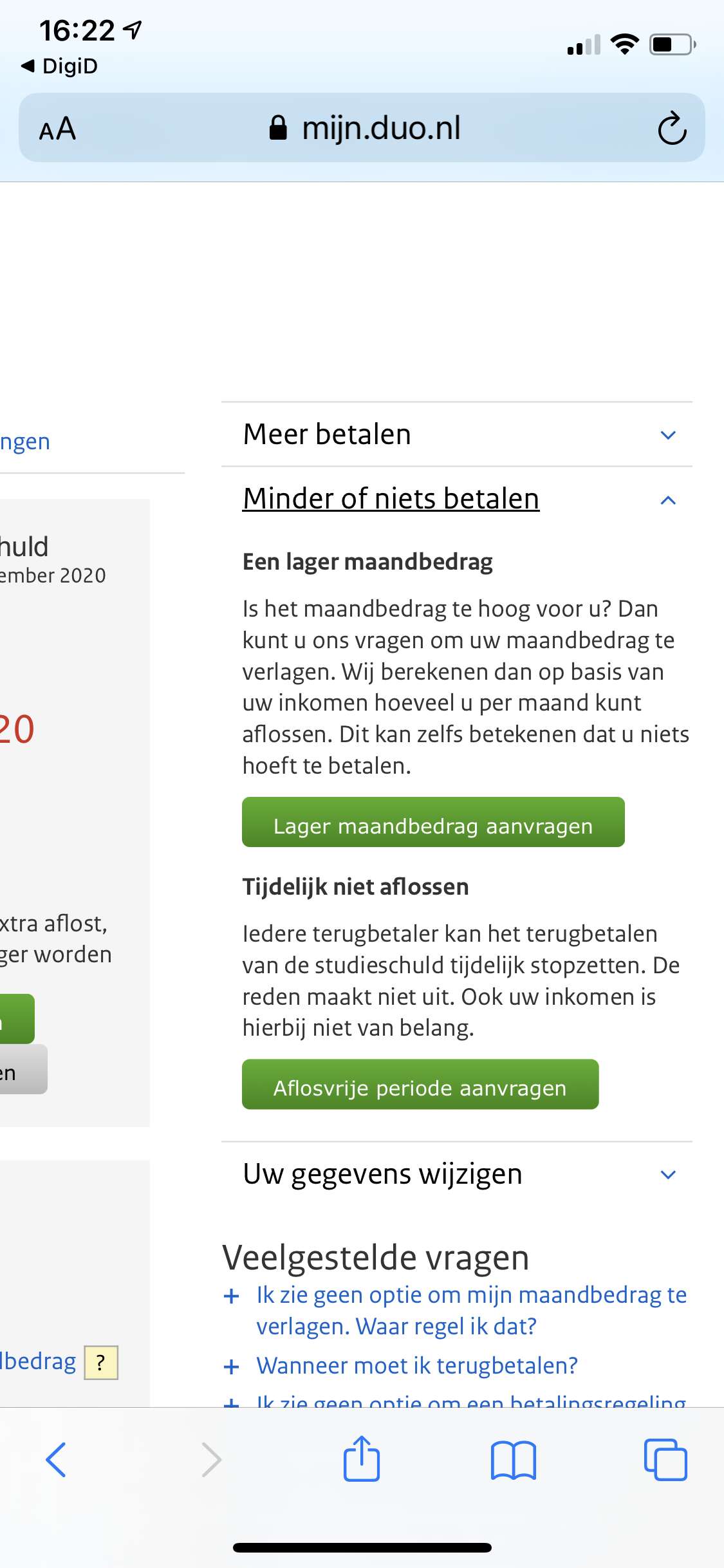Expand plus icon beside Wanneer moet ik terugbetalen
The image size is (724, 1568).
(231, 1366)
